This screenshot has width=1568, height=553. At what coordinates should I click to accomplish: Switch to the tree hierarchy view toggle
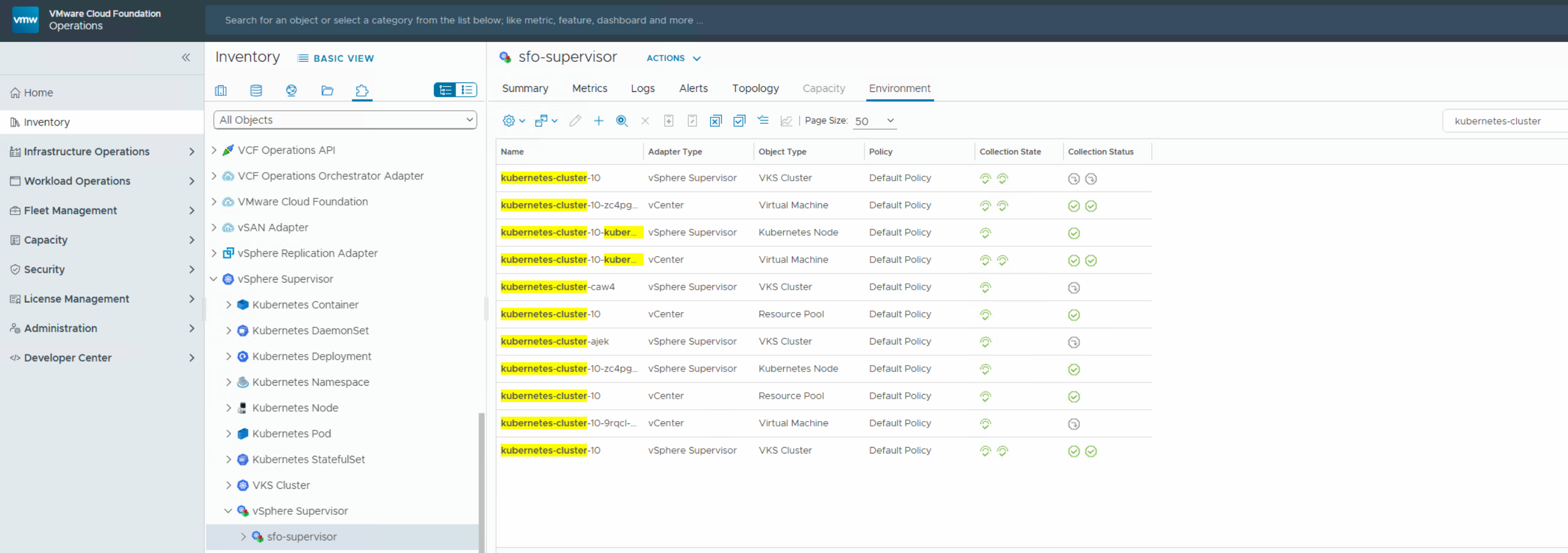click(x=445, y=90)
